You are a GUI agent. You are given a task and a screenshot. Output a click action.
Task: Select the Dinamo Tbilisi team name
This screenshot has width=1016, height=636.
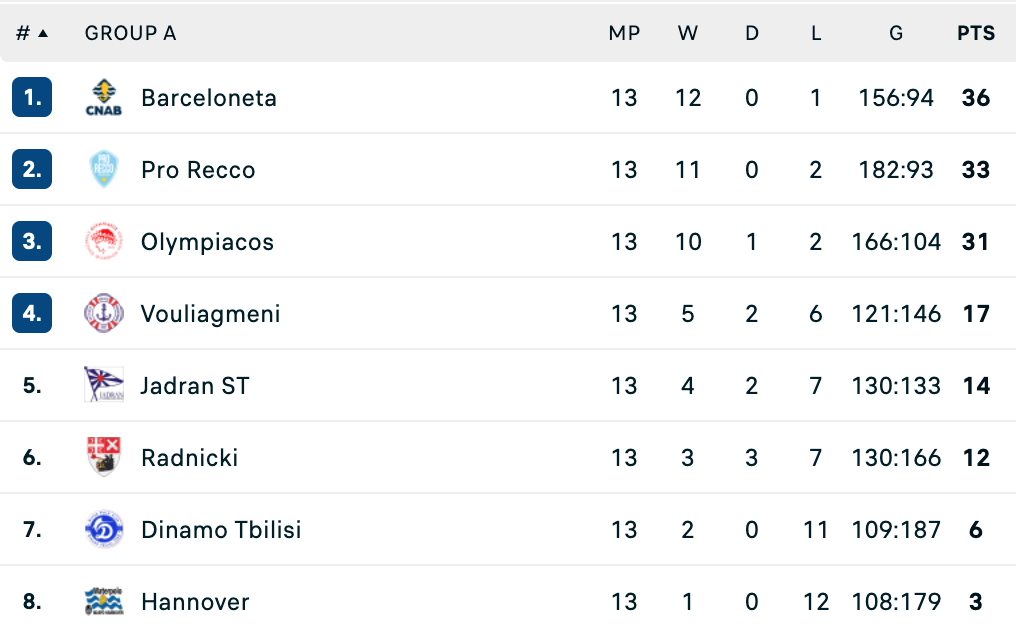point(221,529)
